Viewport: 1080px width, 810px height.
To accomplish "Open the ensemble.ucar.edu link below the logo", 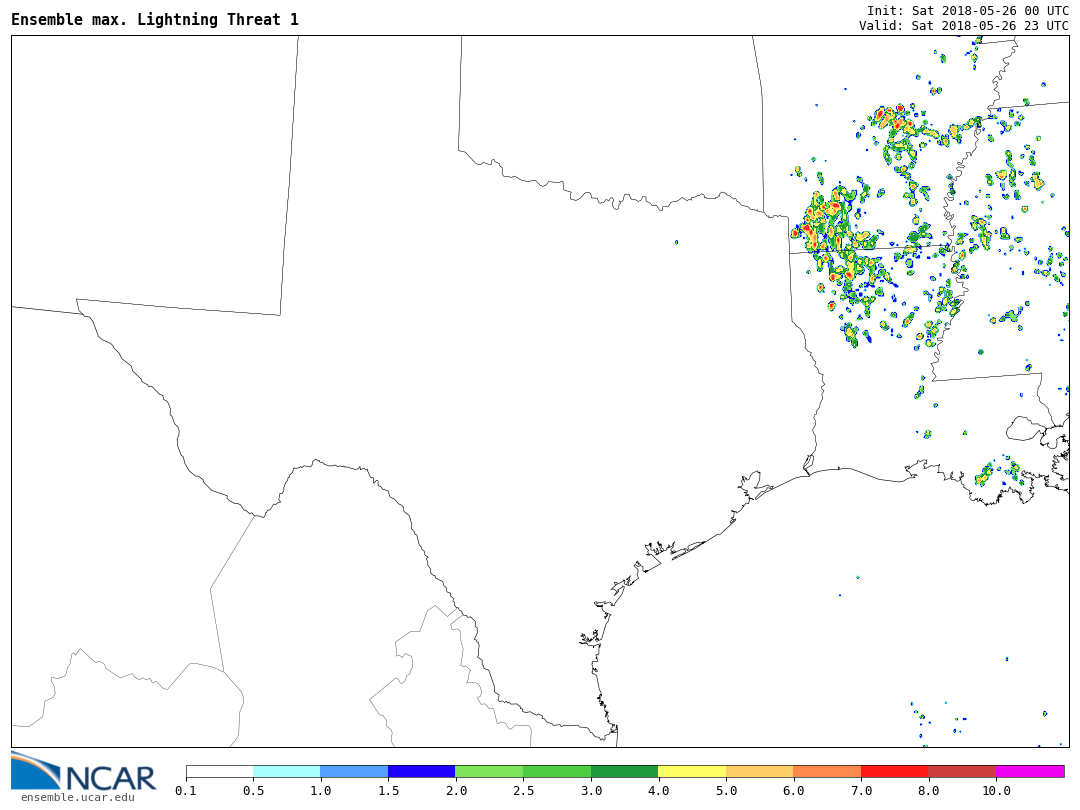I will point(77,797).
